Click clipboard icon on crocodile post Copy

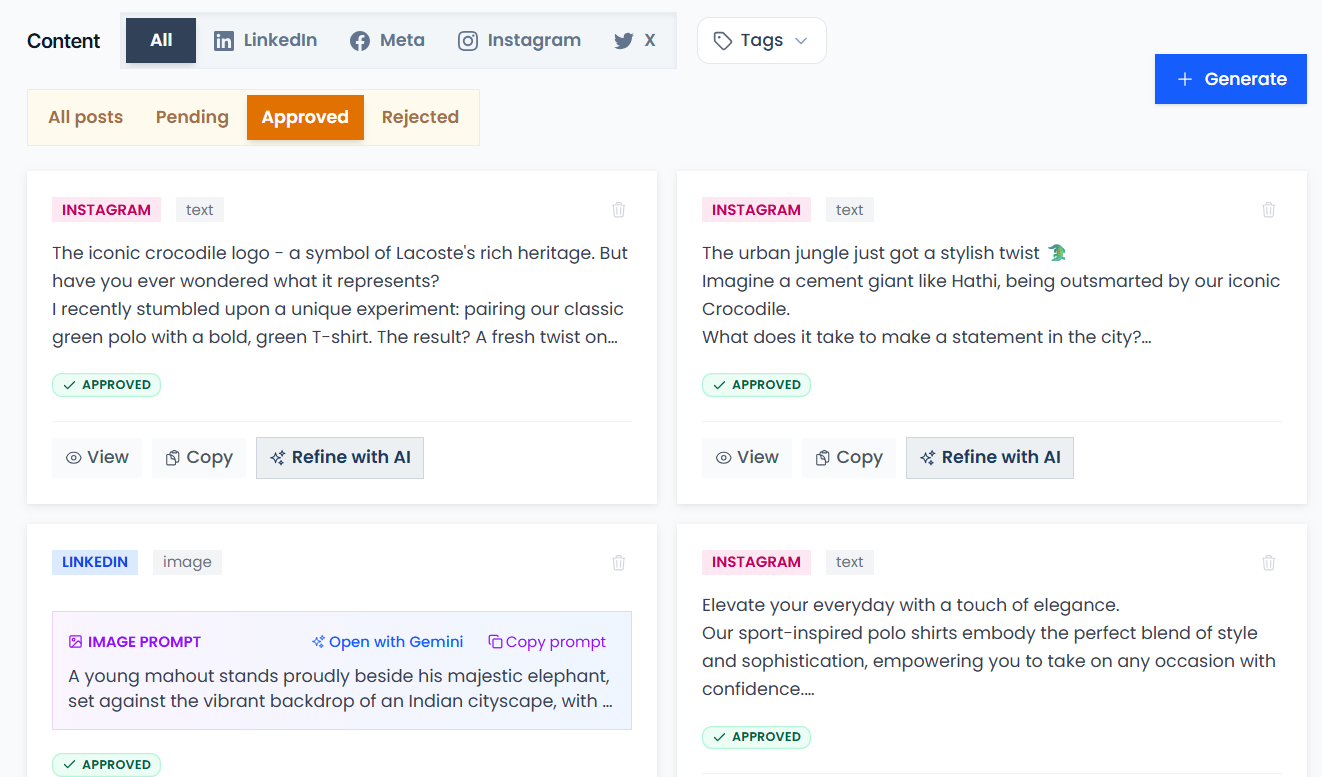173,458
